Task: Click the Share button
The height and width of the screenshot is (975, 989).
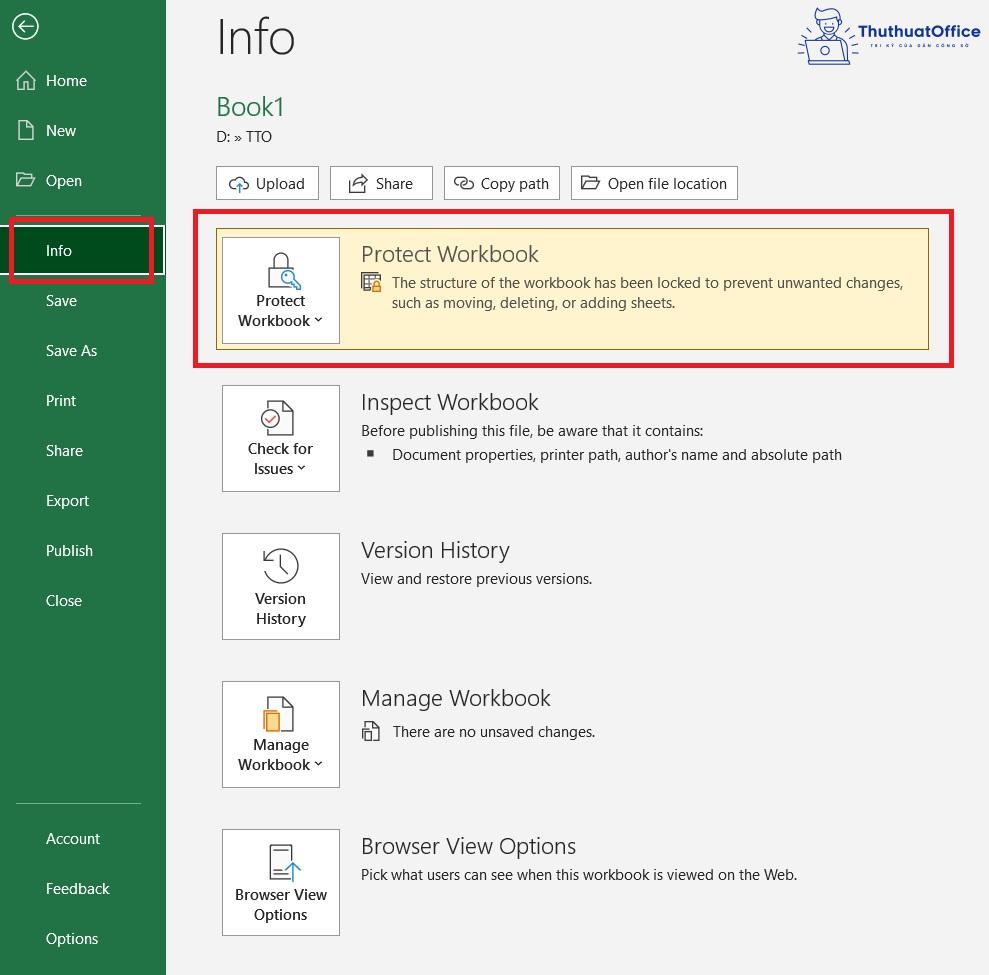Action: click(381, 183)
